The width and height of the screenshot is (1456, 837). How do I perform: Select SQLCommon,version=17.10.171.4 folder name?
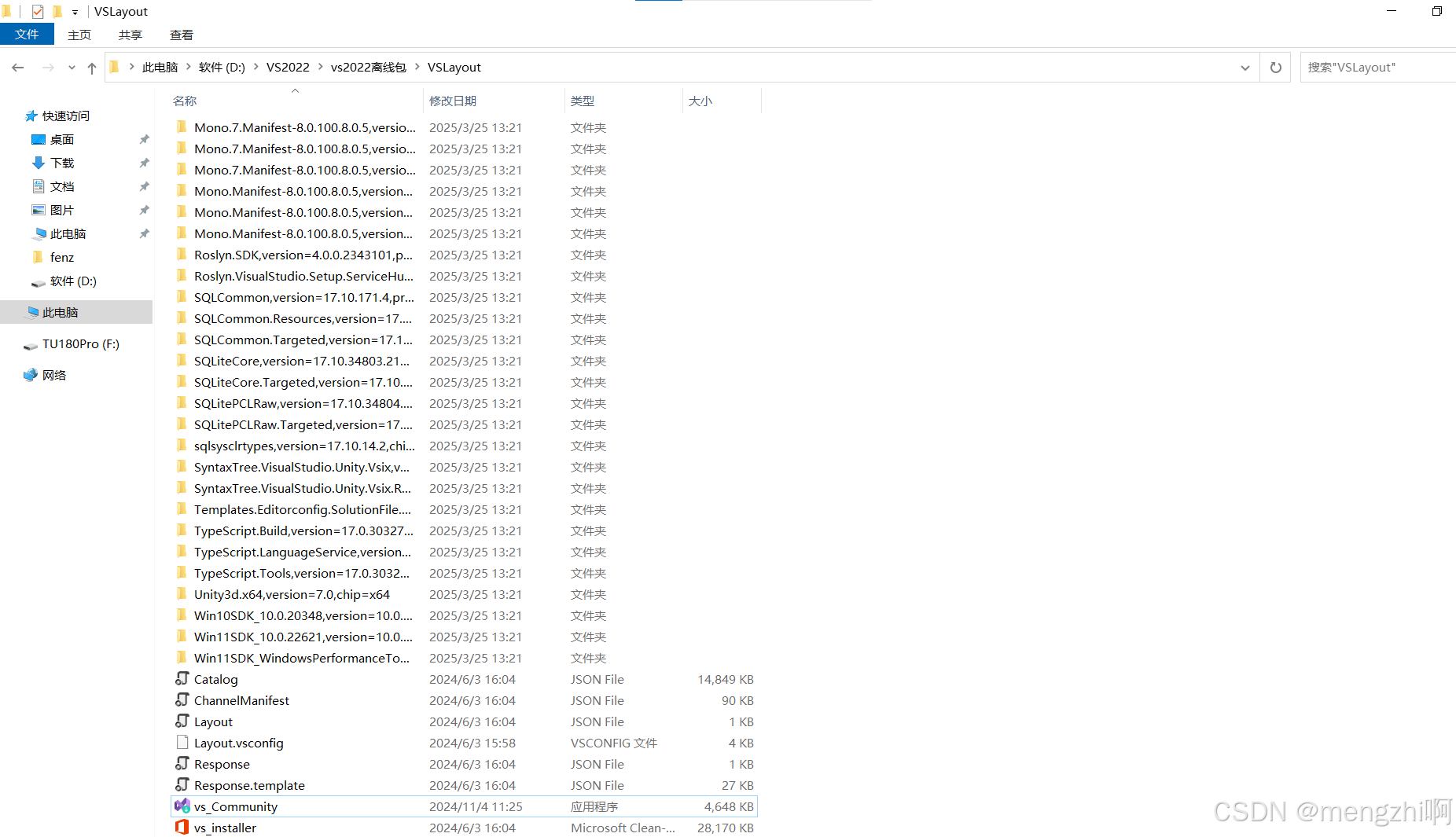tap(303, 297)
